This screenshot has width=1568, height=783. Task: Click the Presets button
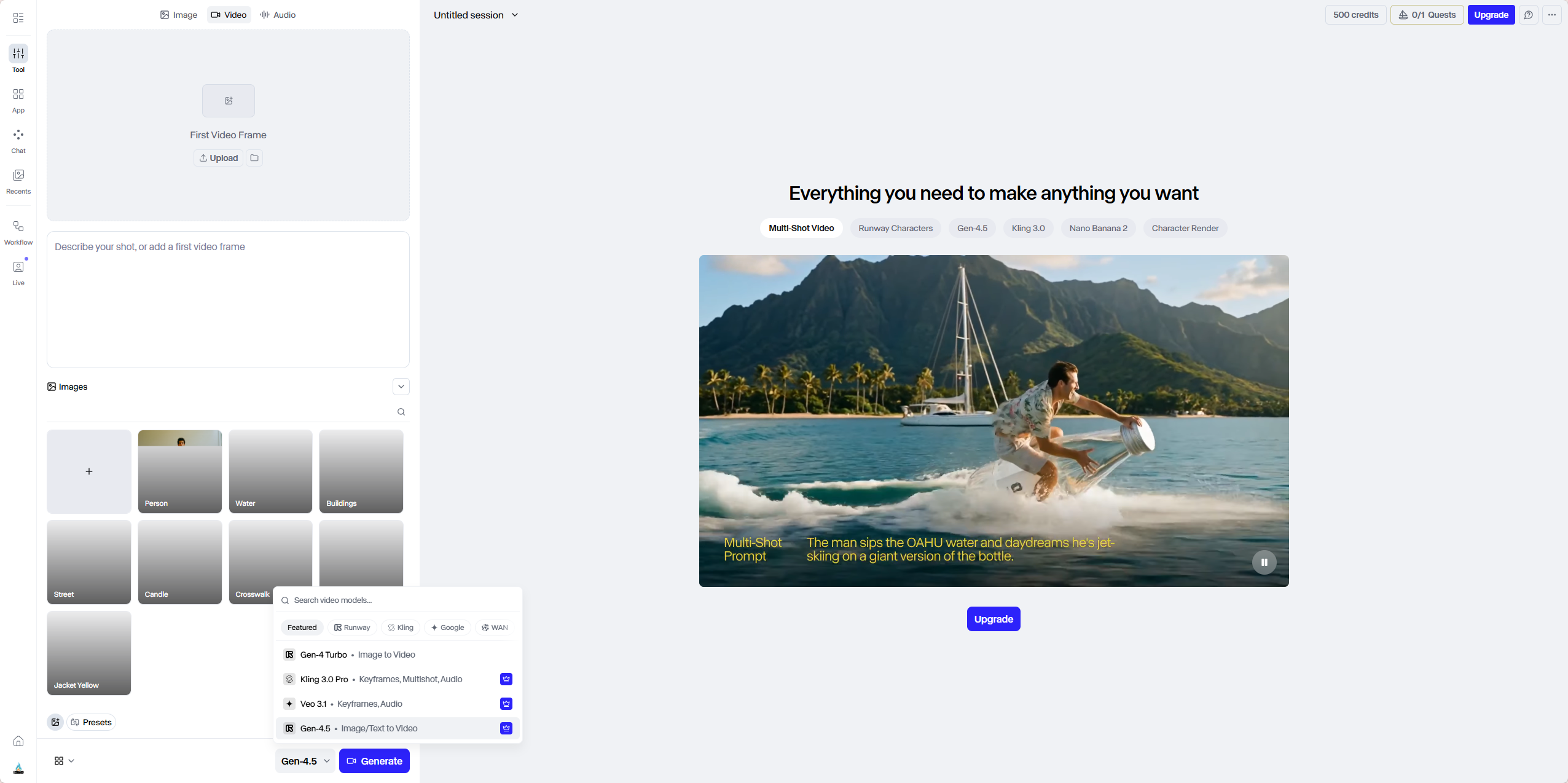[92, 722]
